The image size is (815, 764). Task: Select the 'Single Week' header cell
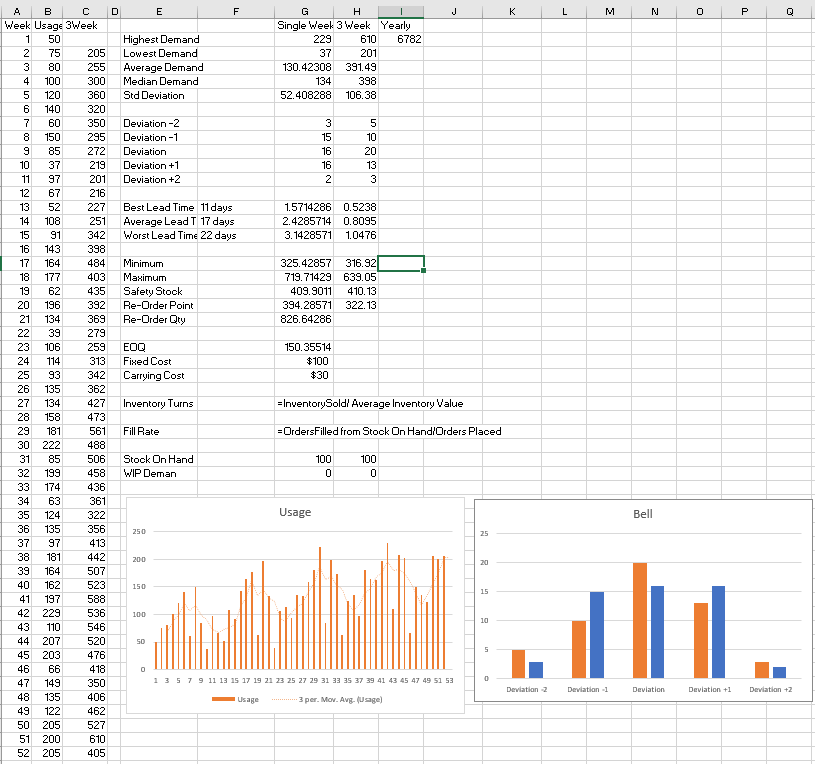304,25
